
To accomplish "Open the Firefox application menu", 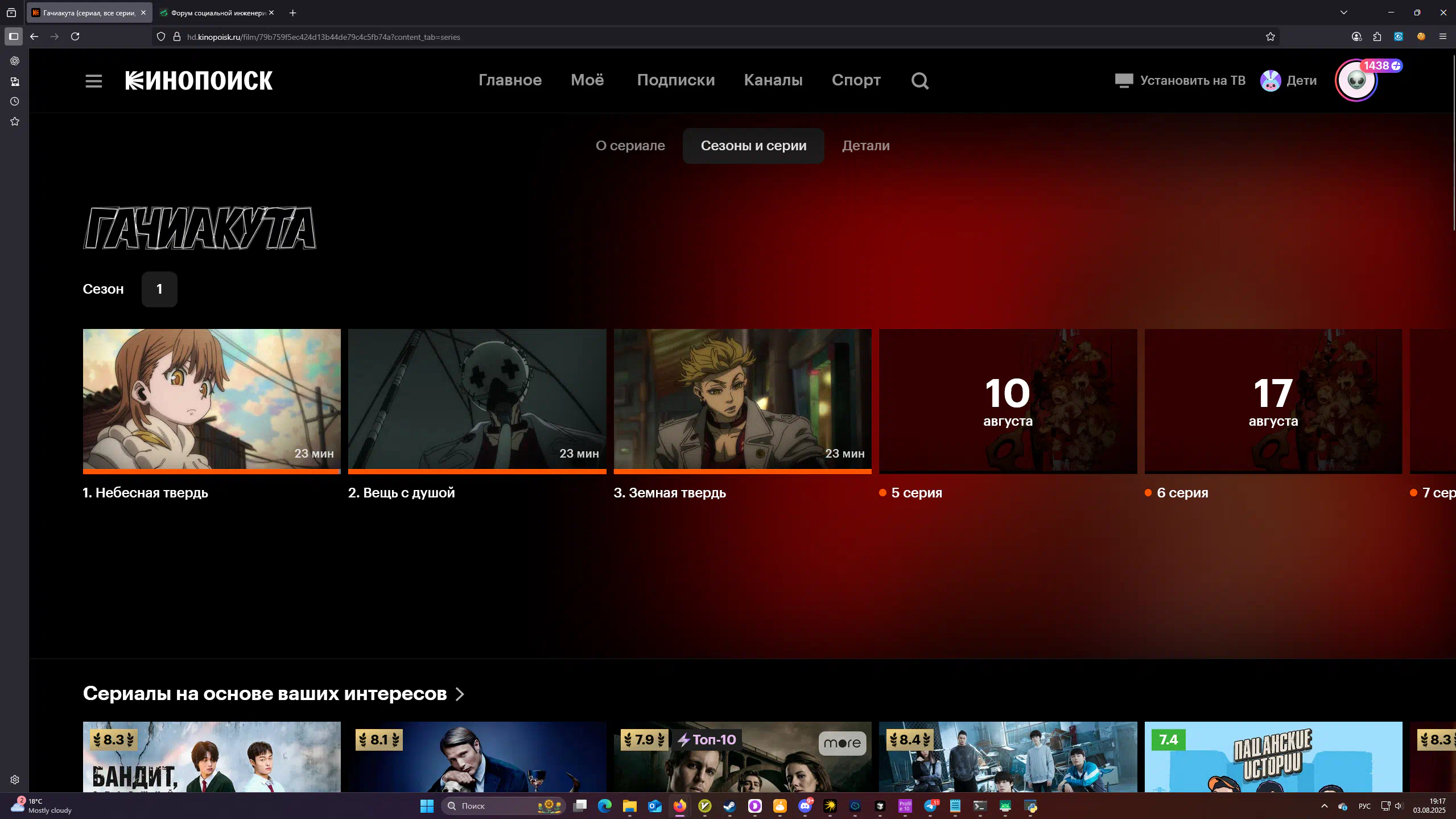I will coord(1442,36).
